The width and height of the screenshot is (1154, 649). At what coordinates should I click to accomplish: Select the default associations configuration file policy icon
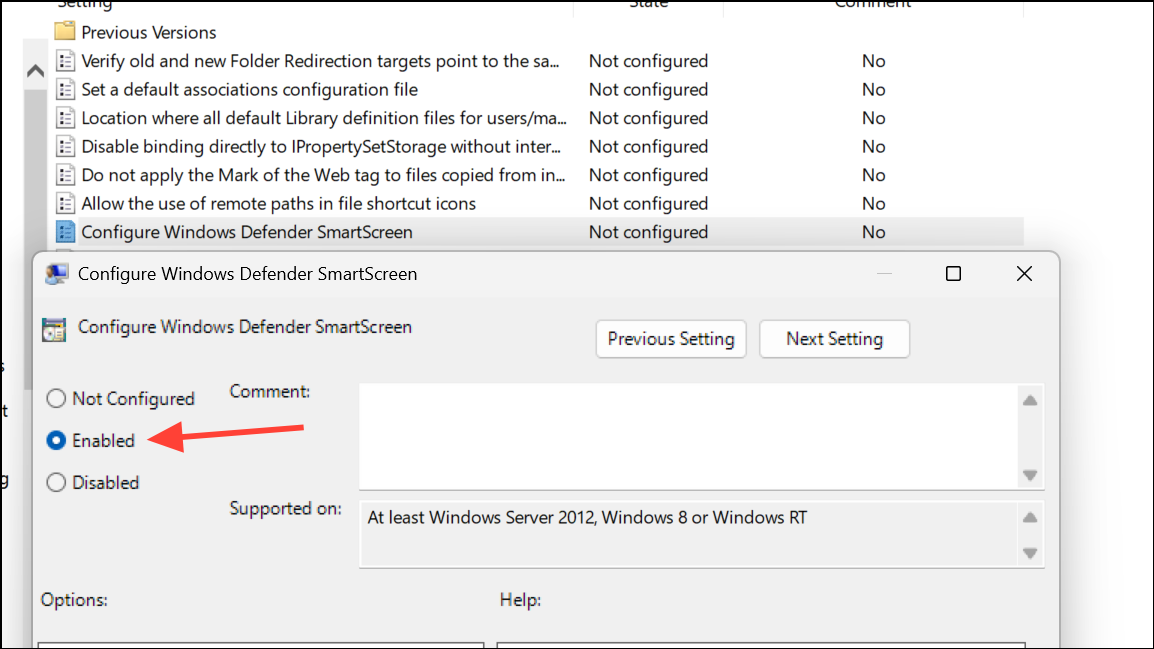[66, 89]
